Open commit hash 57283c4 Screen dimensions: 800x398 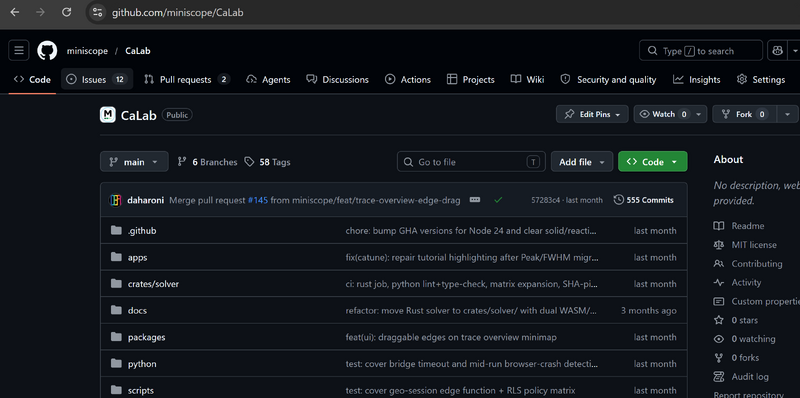coord(545,200)
